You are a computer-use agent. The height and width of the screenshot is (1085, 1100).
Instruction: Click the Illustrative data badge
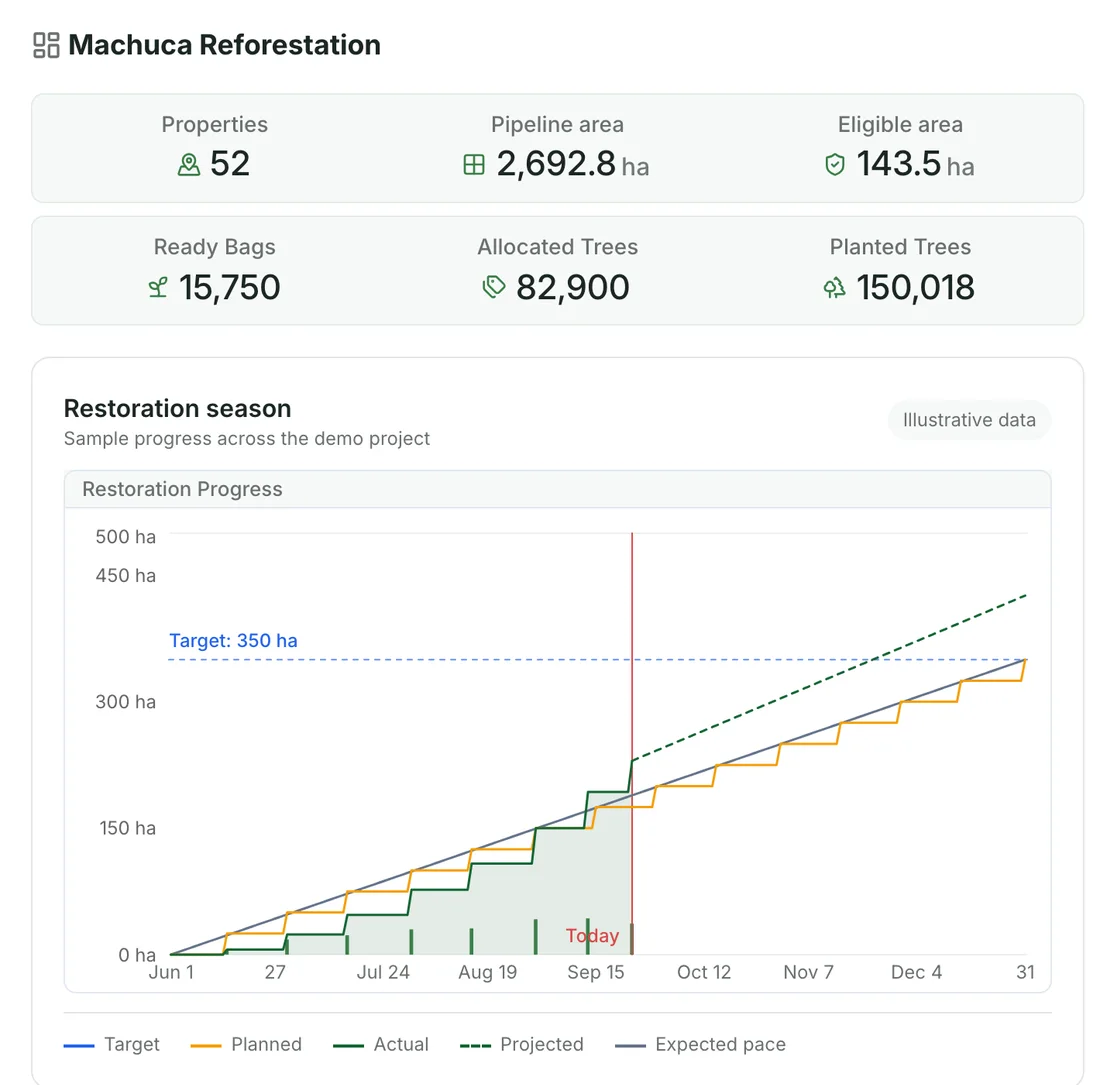point(969,420)
